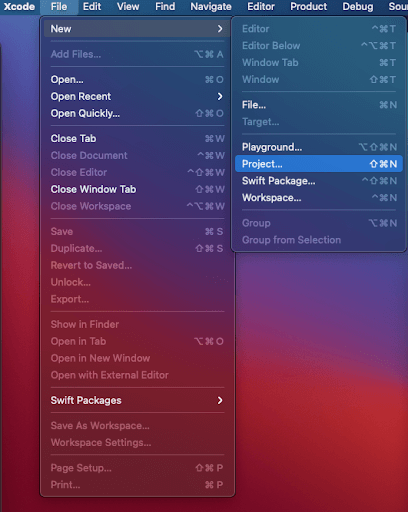Choose File… in the New submenu
The image size is (408, 512).
319,105
